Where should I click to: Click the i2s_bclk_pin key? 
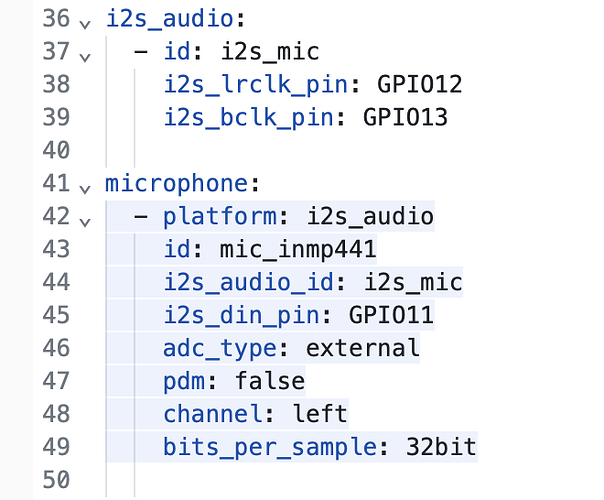click(x=249, y=118)
